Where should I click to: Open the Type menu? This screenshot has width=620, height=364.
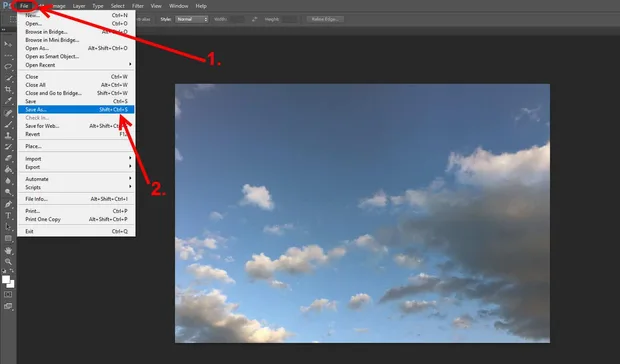[98, 6]
